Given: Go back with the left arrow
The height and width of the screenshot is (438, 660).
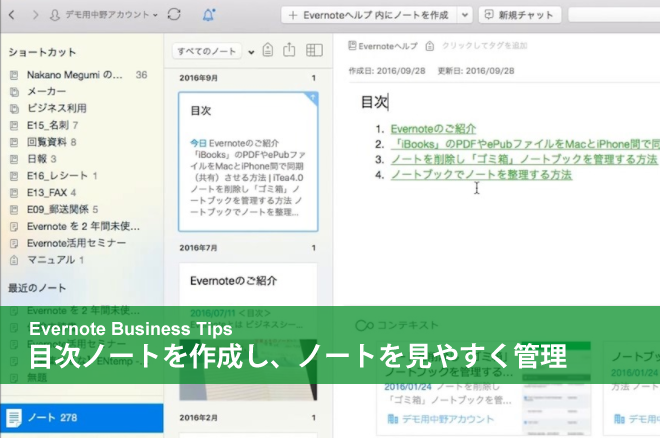Looking at the screenshot, I should (x=12, y=15).
